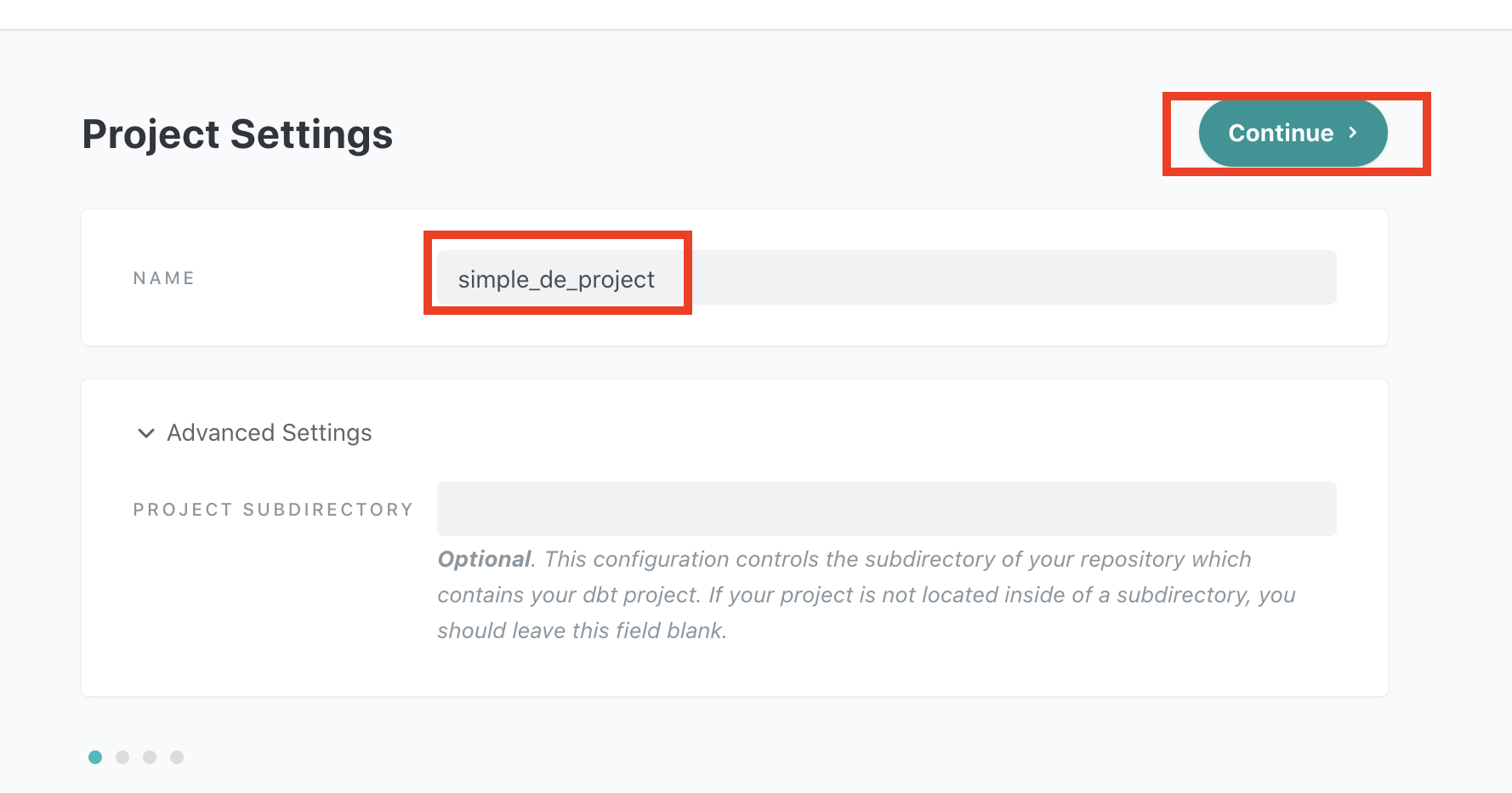Click into the Project Subdirectory field
This screenshot has height=793, width=1512.
click(885, 509)
